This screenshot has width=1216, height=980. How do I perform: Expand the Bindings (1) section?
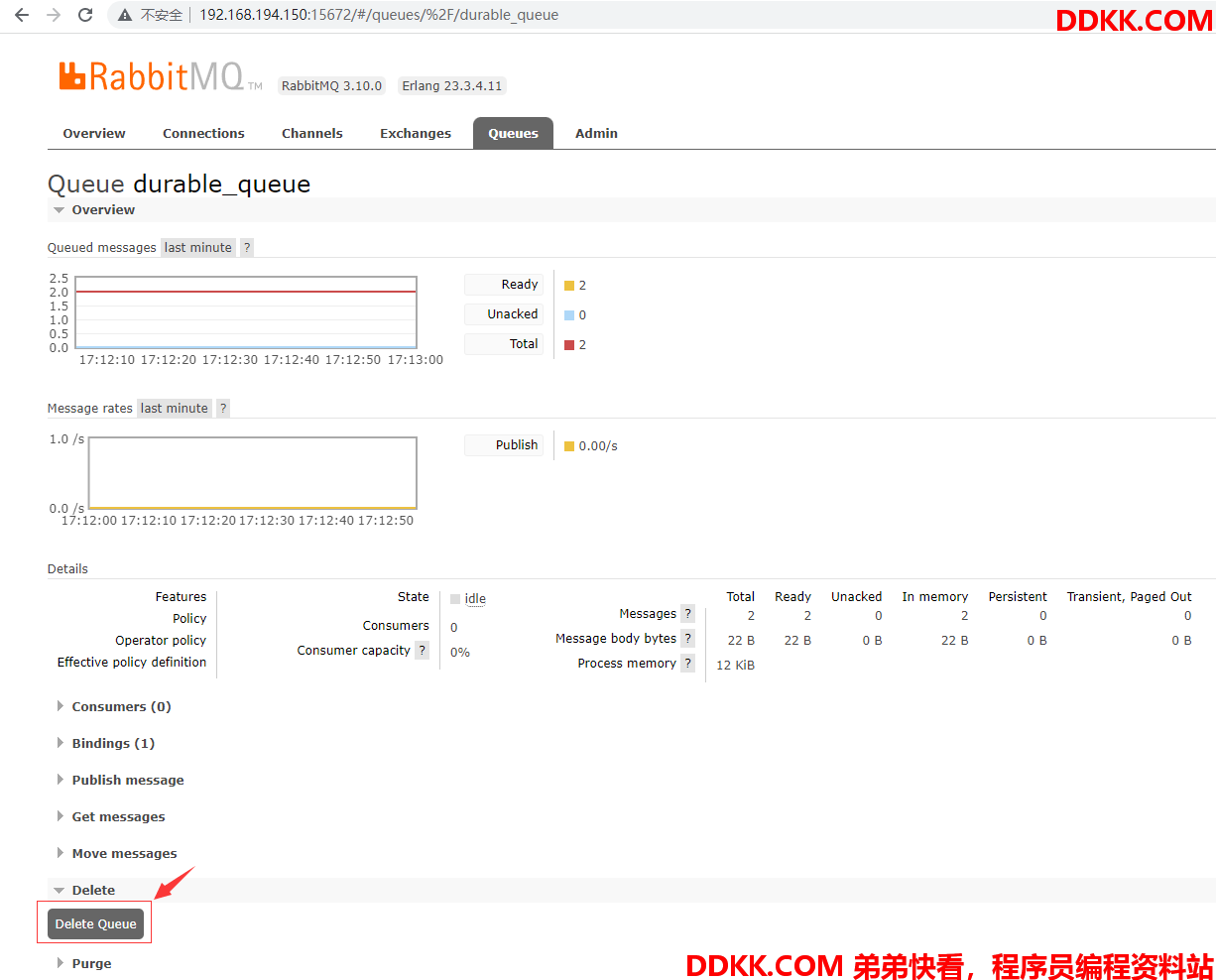pyautogui.click(x=106, y=744)
